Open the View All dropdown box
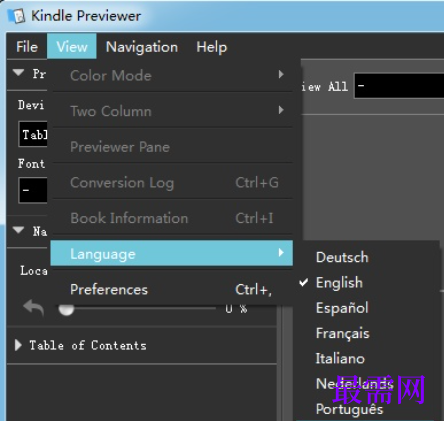Viewport: 444px width, 421px height. (399, 86)
